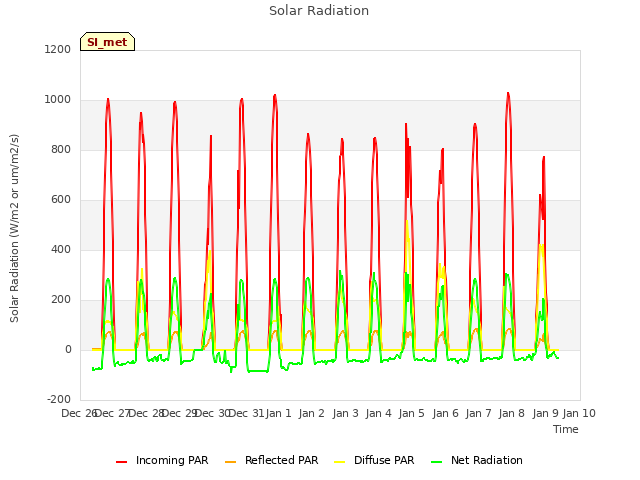Toggle Reflected PAR legend entry

271,460
